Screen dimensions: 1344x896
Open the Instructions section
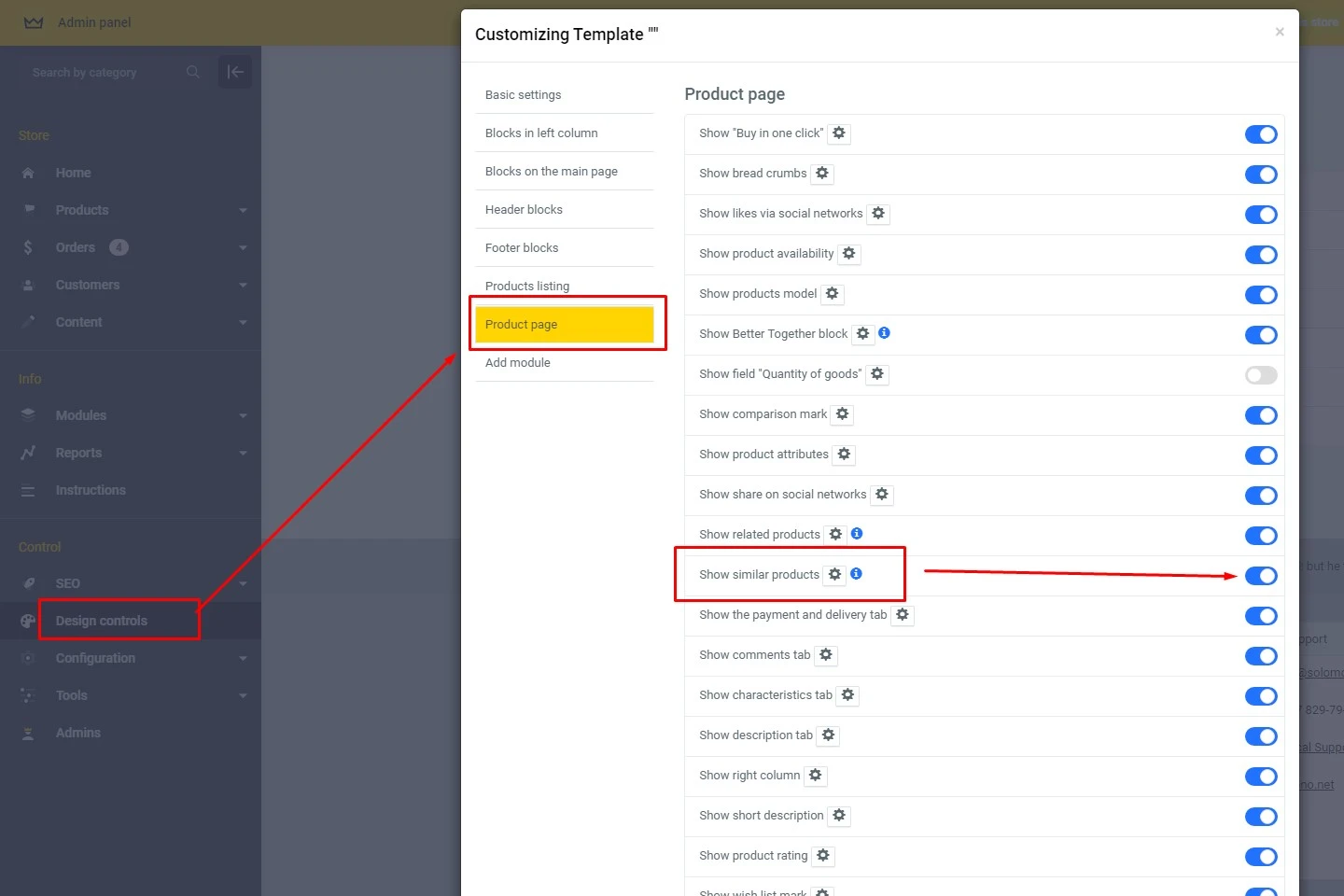click(91, 490)
